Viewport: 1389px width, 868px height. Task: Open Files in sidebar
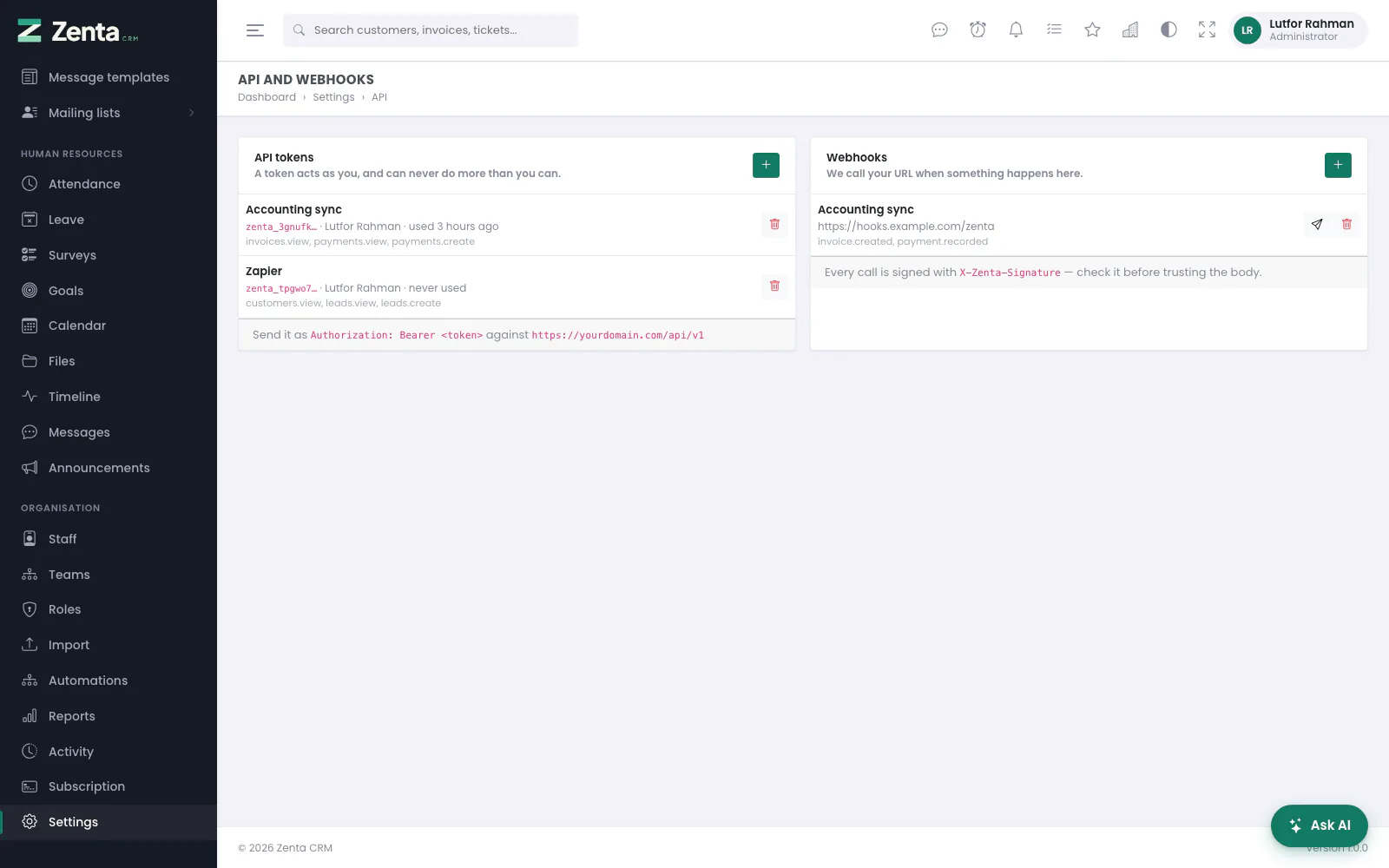(x=109, y=361)
